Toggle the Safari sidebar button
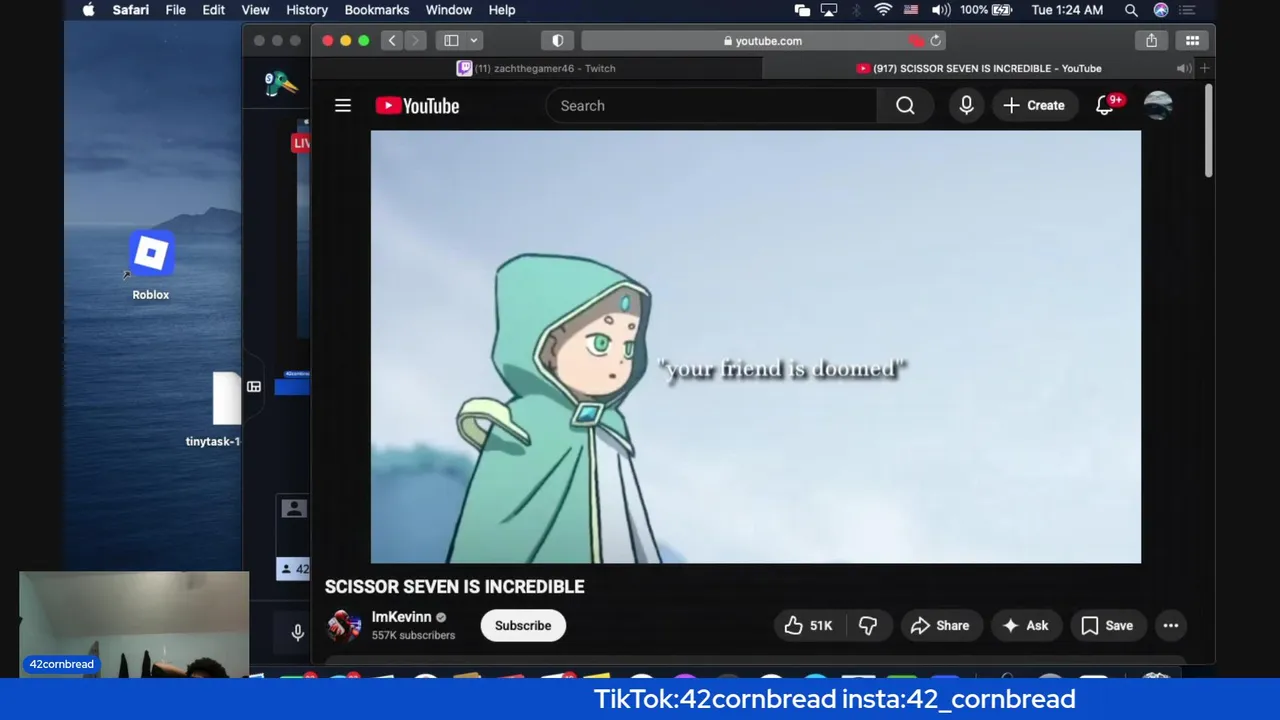Image resolution: width=1280 pixels, height=720 pixels. click(x=451, y=40)
